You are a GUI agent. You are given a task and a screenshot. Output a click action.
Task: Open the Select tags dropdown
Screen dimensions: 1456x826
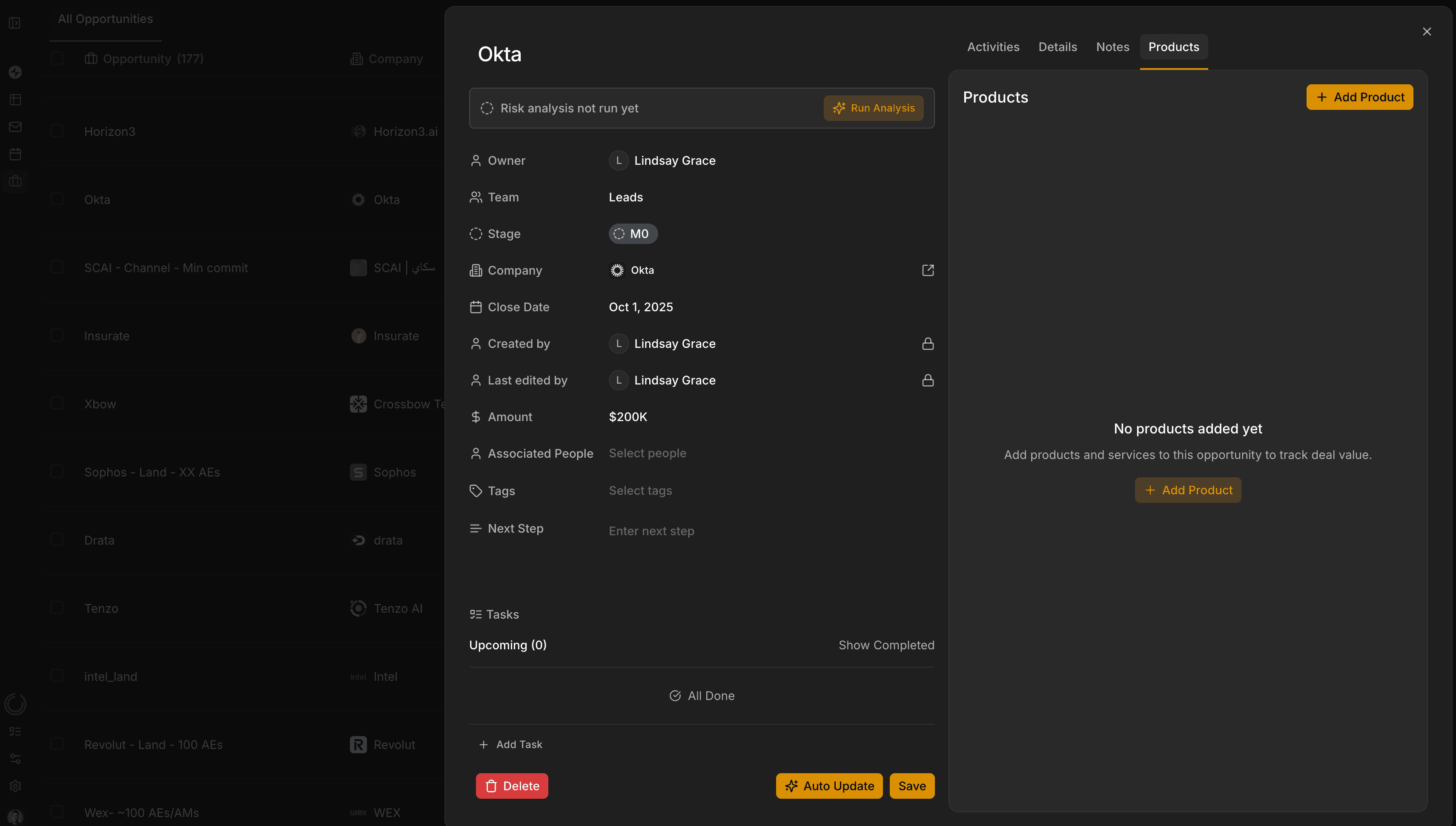[x=640, y=491]
